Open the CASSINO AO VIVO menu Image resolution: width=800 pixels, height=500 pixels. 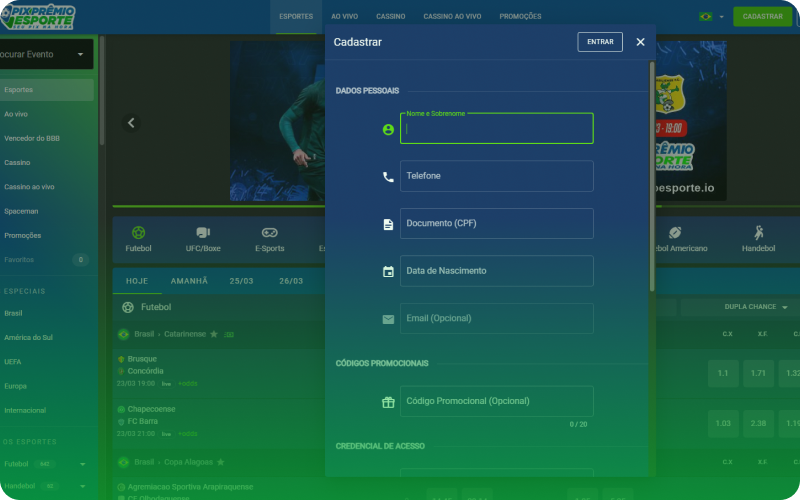452,16
